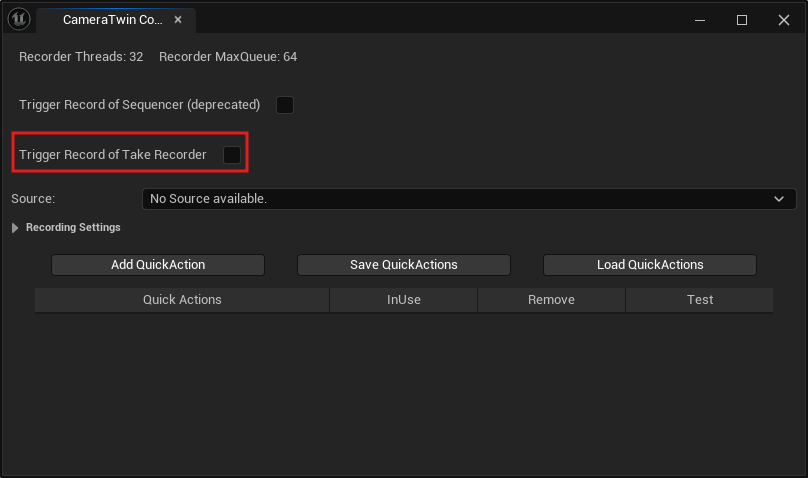Image resolution: width=808 pixels, height=478 pixels.
Task: Click the Recorder MaxQueue: 64 label
Action: pyautogui.click(x=227, y=57)
